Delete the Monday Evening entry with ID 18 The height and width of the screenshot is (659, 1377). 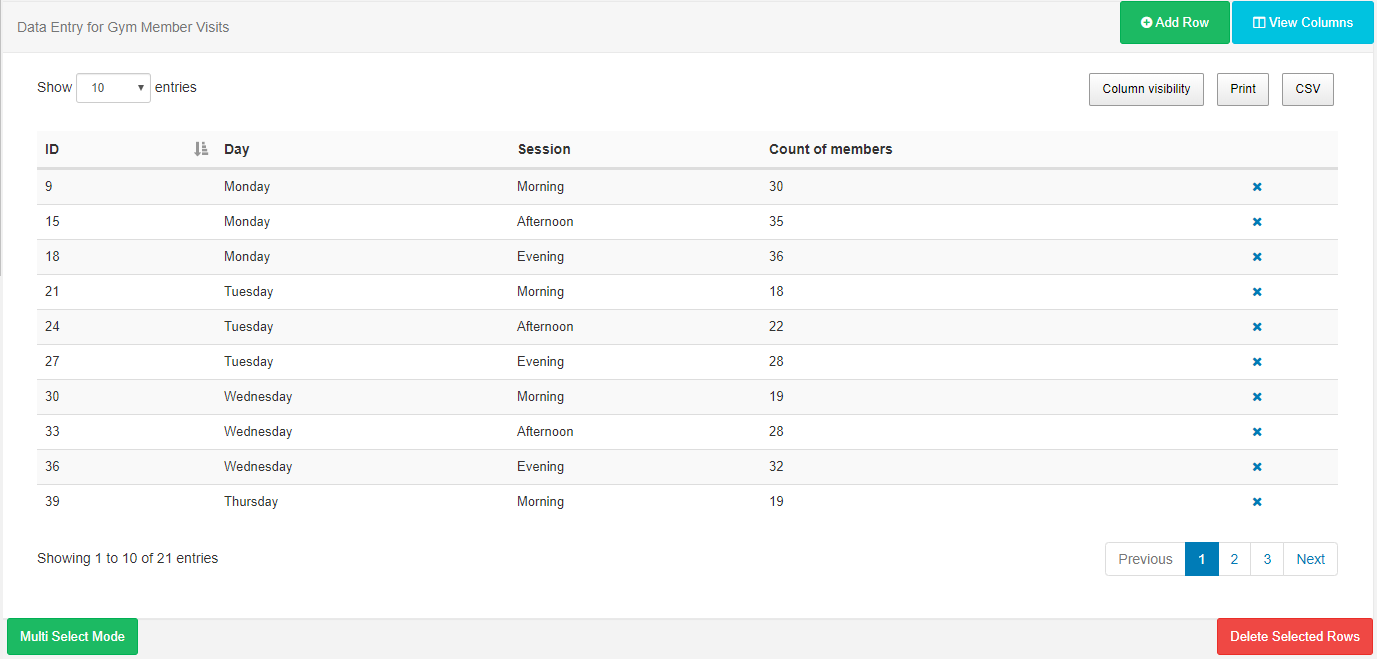tap(1257, 257)
